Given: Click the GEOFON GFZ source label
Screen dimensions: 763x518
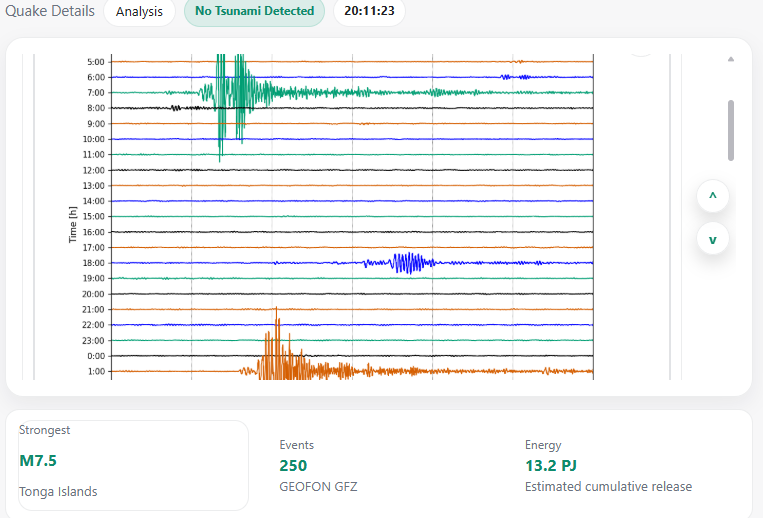Looking at the screenshot, I should coord(318,487).
